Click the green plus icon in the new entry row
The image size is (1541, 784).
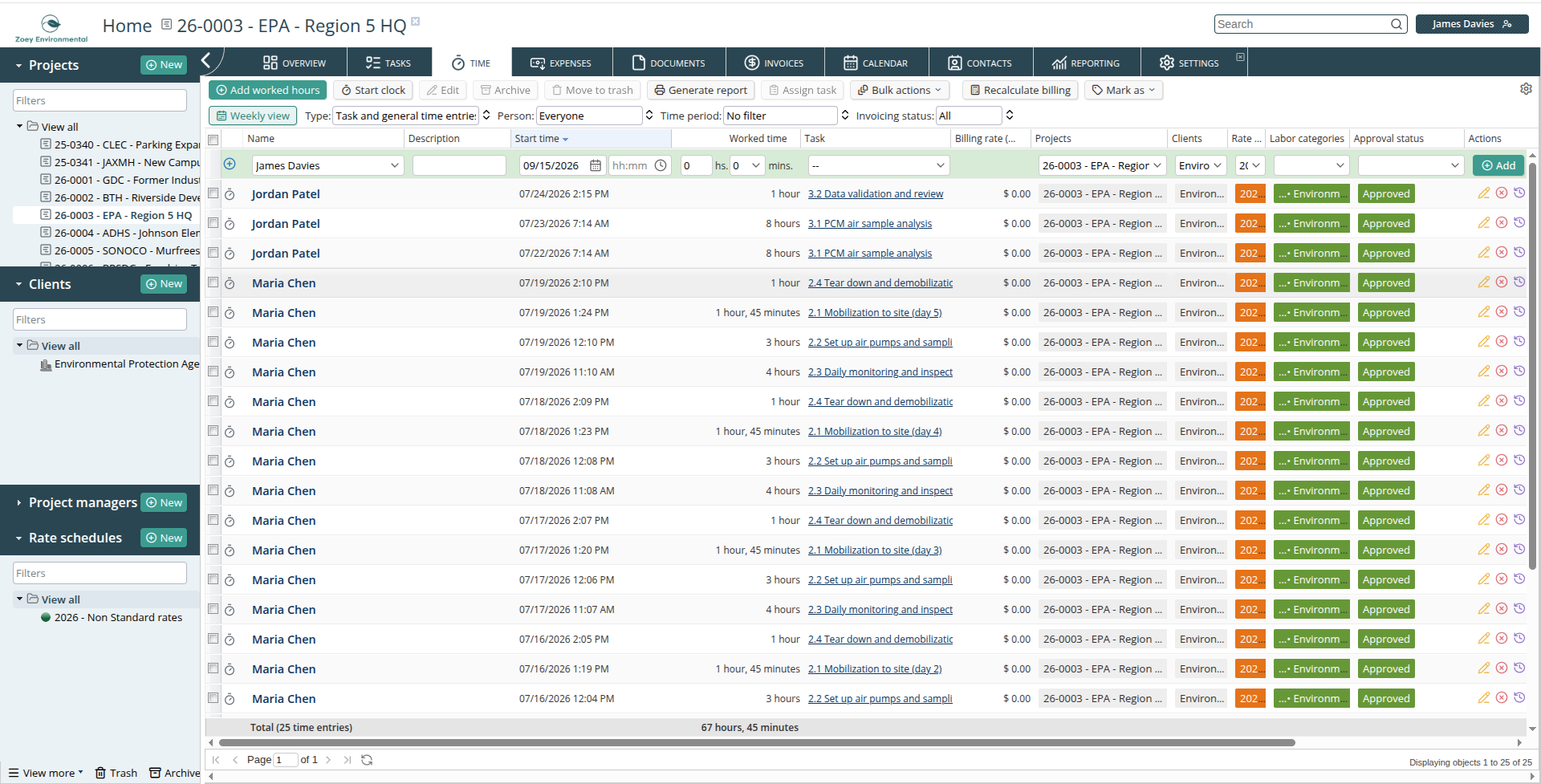coord(230,165)
